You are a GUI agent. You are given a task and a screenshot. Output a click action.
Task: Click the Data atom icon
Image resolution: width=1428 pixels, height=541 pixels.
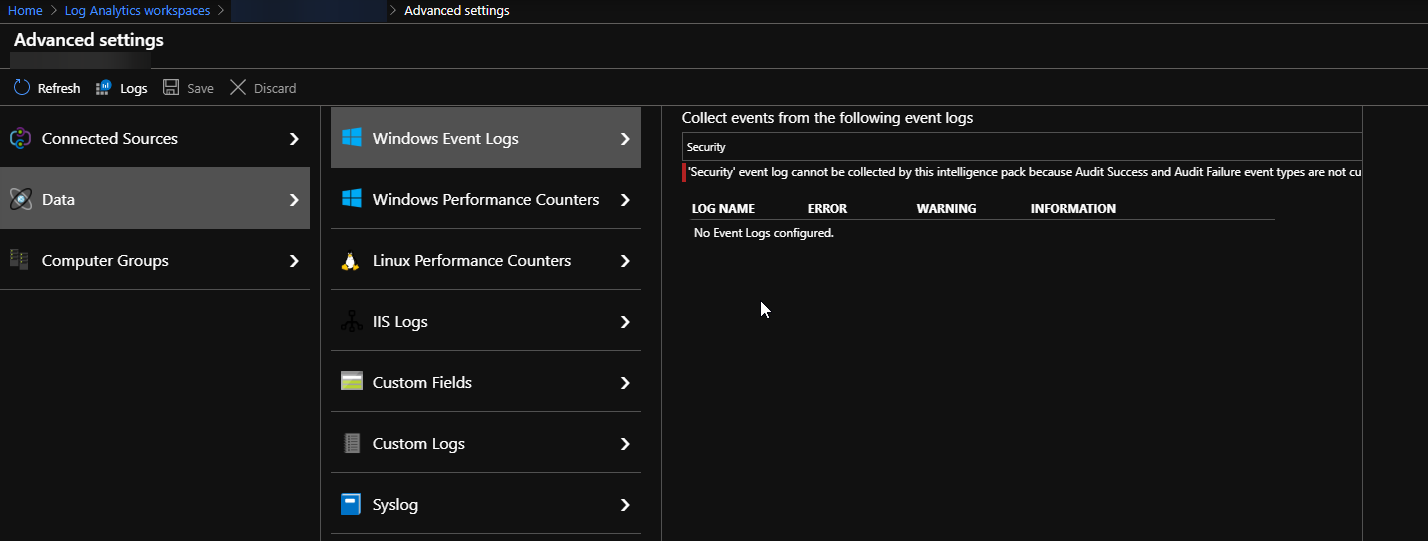click(20, 200)
